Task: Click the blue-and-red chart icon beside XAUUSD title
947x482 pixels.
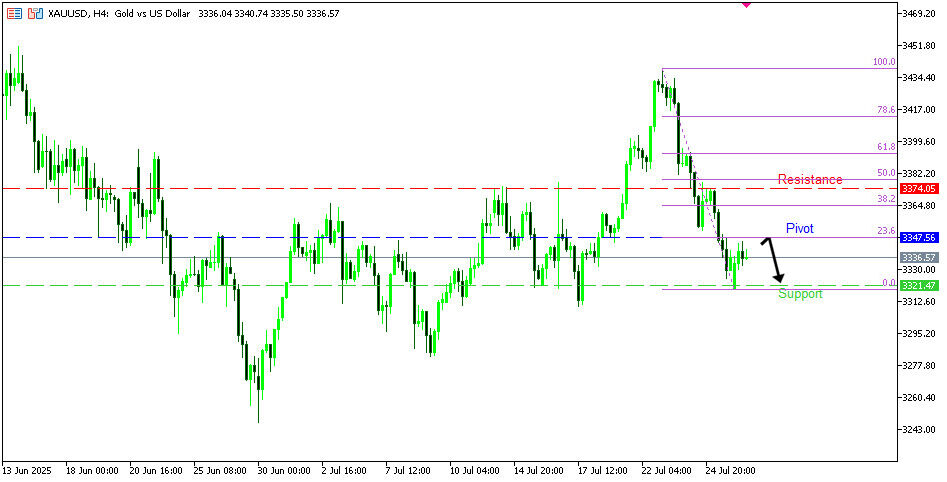Action: (35, 14)
